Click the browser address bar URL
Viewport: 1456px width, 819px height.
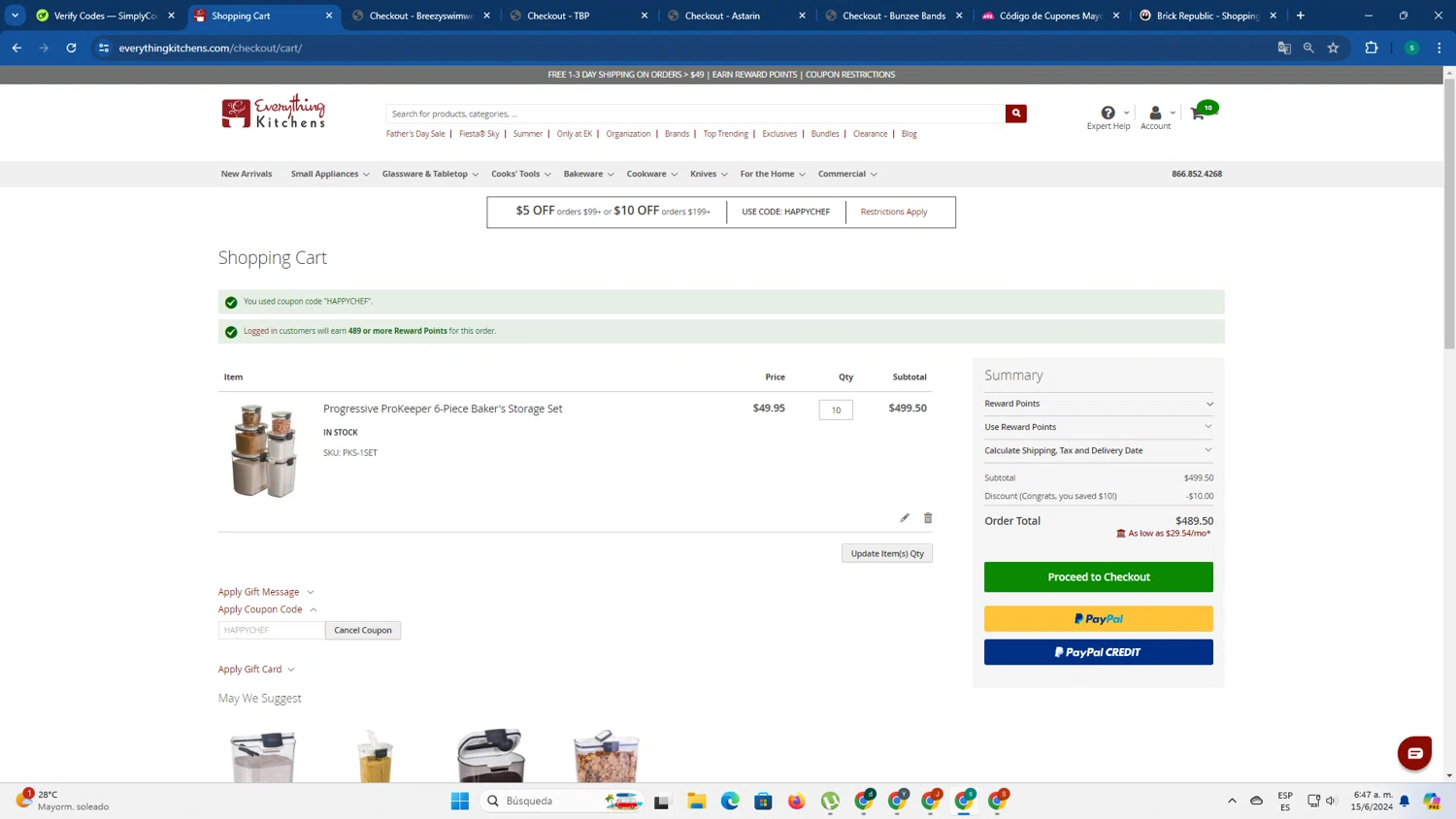coord(211,48)
